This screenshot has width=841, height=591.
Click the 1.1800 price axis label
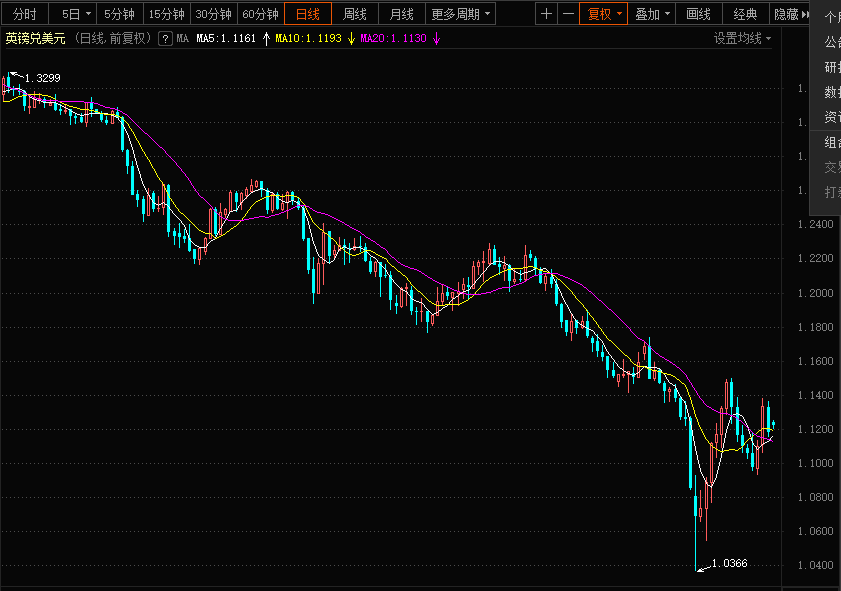(816, 327)
